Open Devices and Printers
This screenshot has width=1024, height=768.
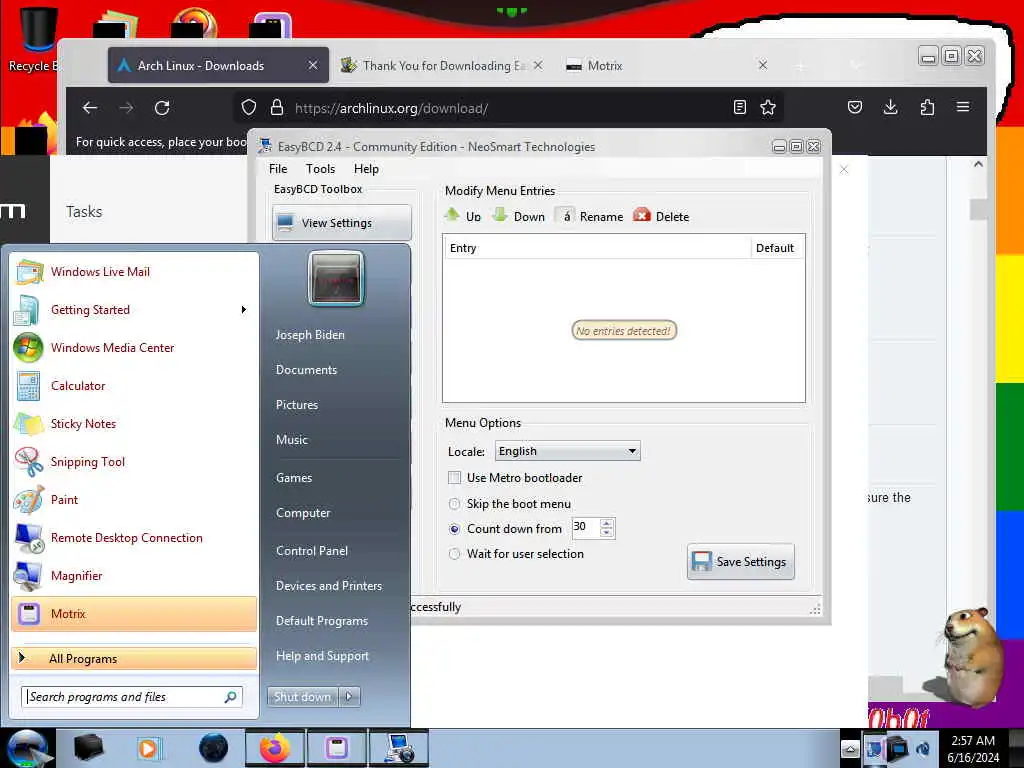click(328, 586)
